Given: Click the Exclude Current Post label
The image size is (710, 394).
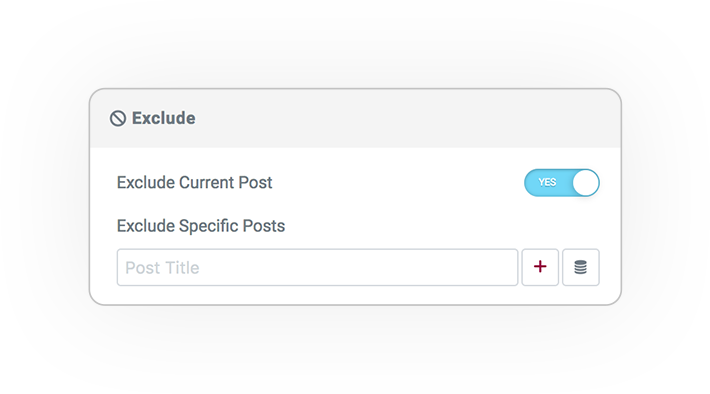Looking at the screenshot, I should [194, 183].
